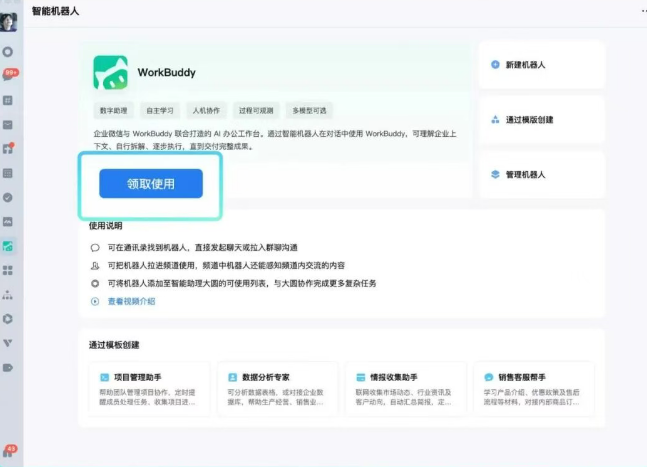The image size is (647, 467).
Task: Select the 情报收集助手 template title
Action: pos(394,377)
